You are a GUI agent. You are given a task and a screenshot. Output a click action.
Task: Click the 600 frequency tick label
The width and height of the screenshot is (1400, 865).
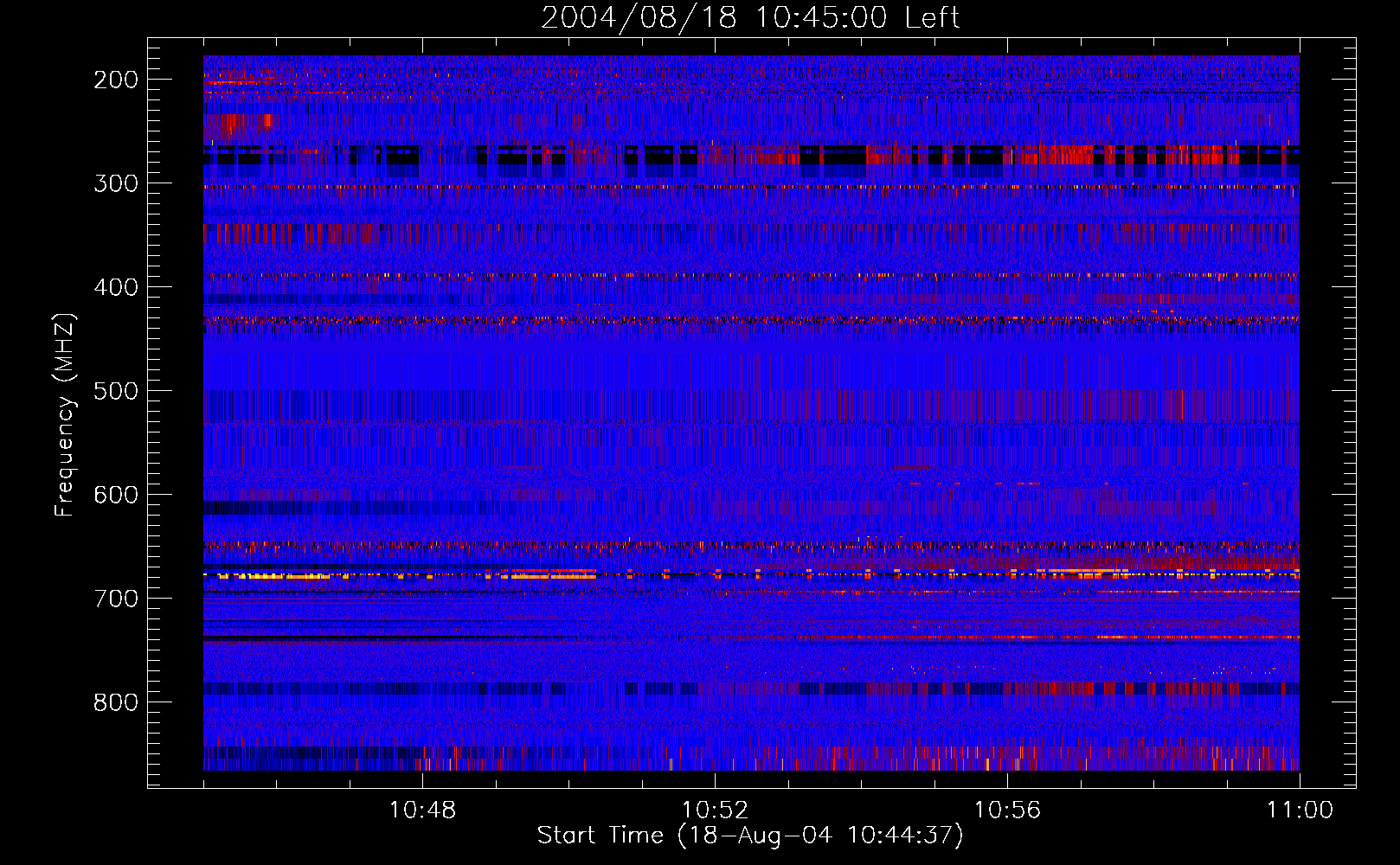[x=116, y=495]
